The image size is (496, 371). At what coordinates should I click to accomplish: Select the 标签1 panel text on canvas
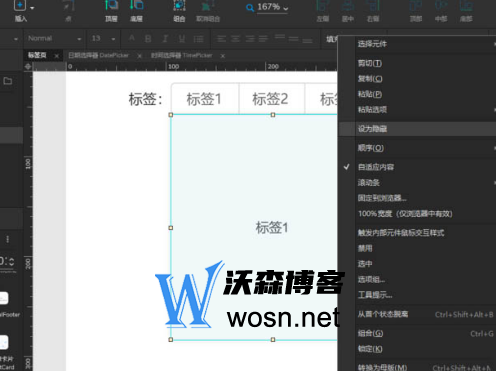pyautogui.click(x=272, y=227)
